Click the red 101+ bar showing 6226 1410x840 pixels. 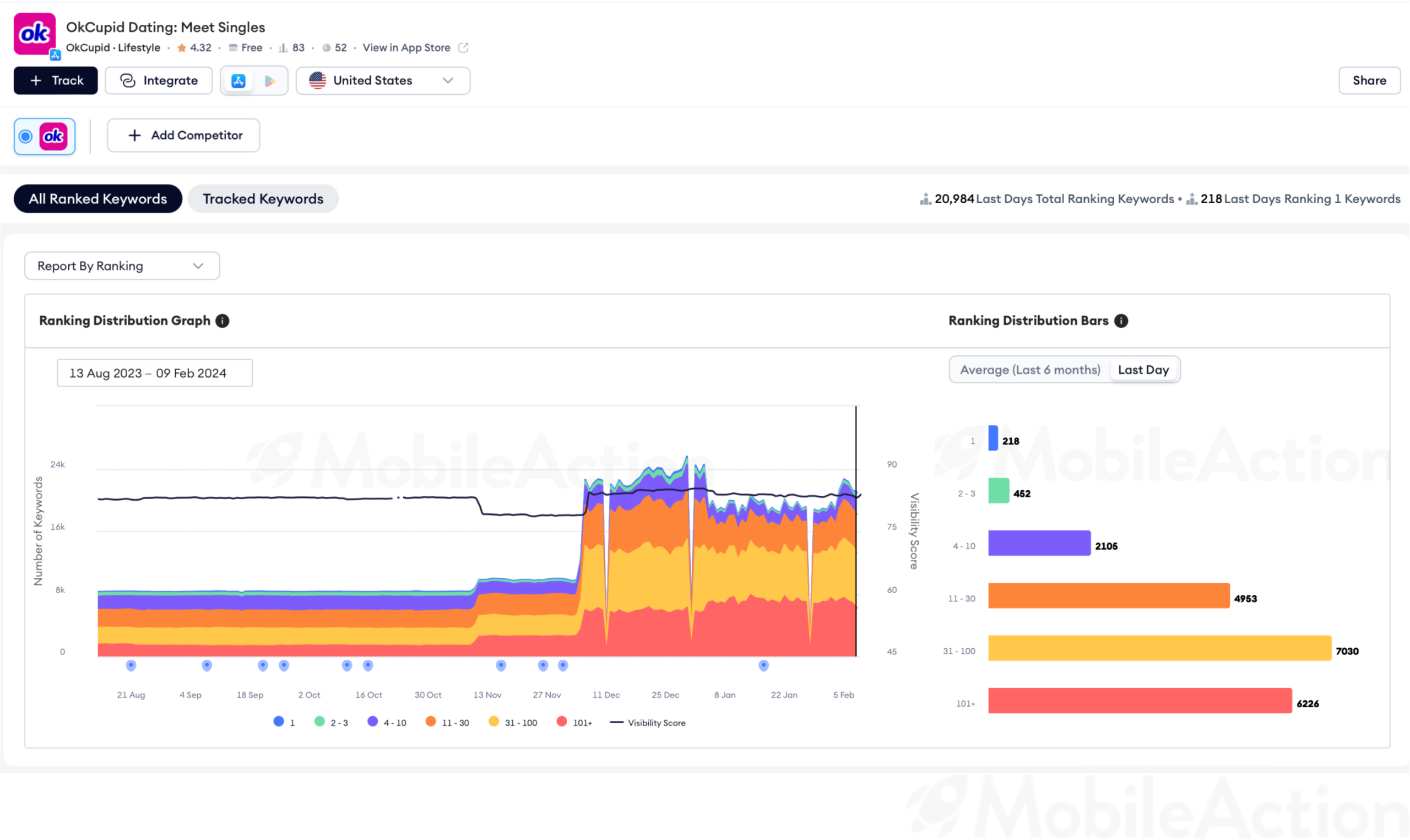coord(1141,701)
